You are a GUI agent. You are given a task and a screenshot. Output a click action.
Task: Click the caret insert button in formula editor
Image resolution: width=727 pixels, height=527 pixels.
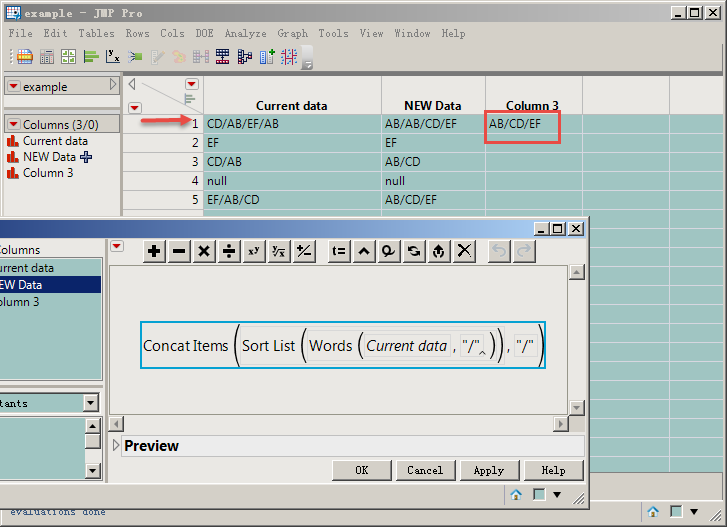point(364,251)
